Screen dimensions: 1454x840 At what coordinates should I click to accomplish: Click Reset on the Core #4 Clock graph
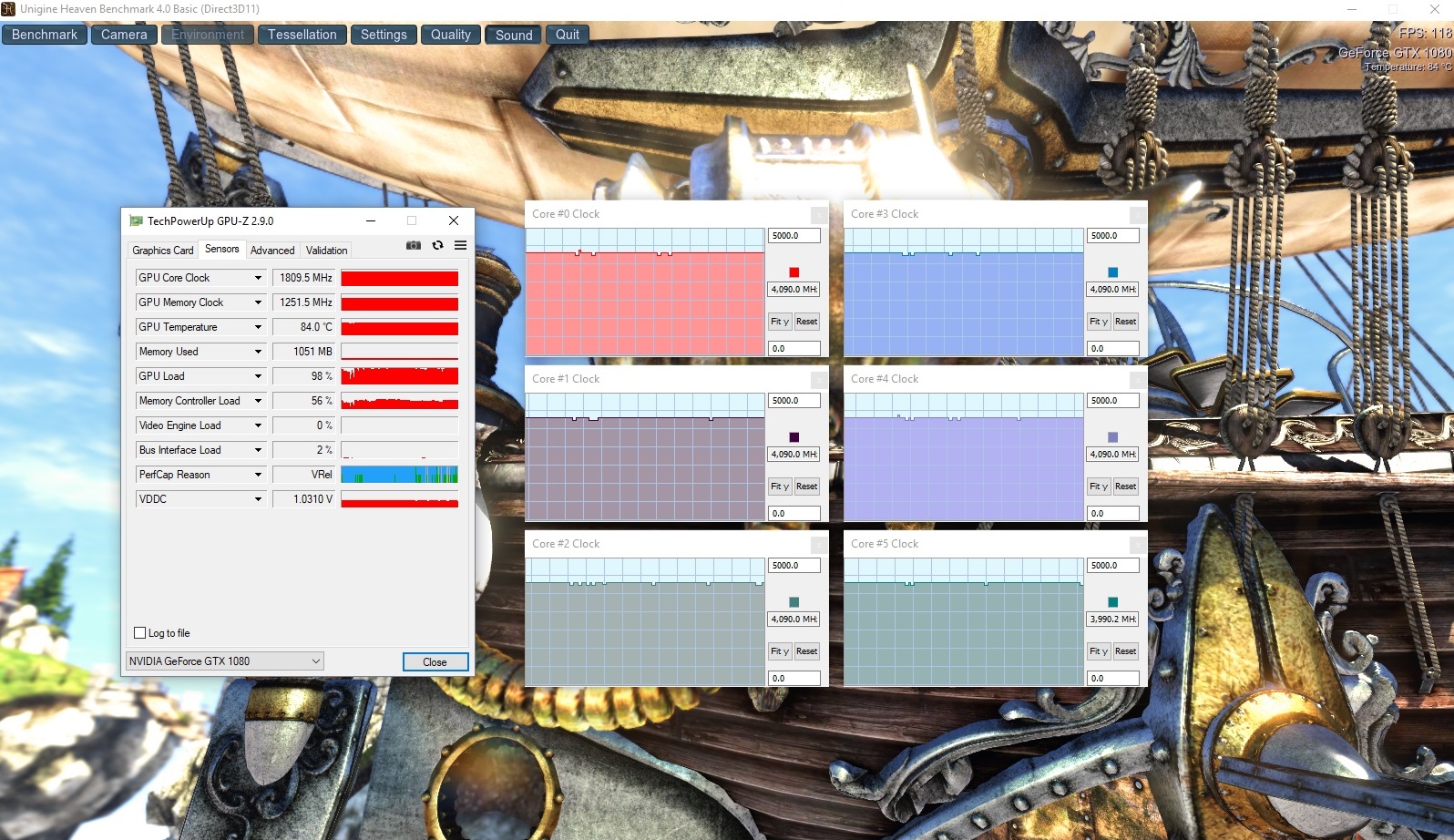click(x=1126, y=487)
